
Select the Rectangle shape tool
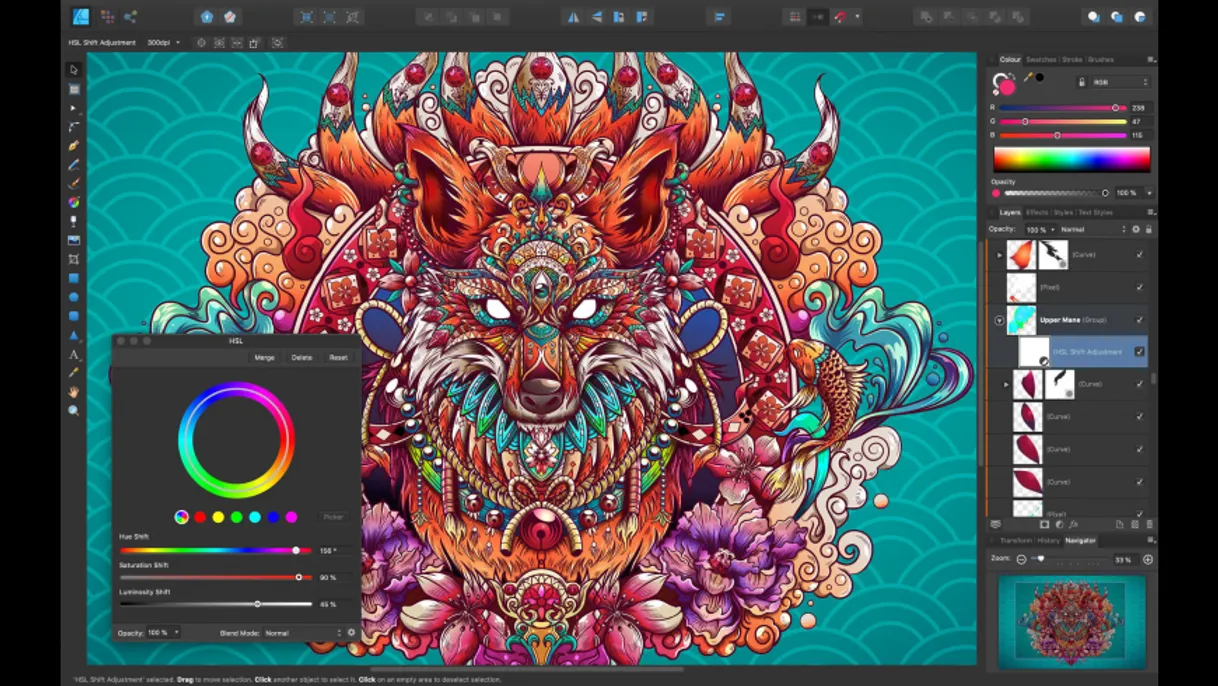click(74, 278)
